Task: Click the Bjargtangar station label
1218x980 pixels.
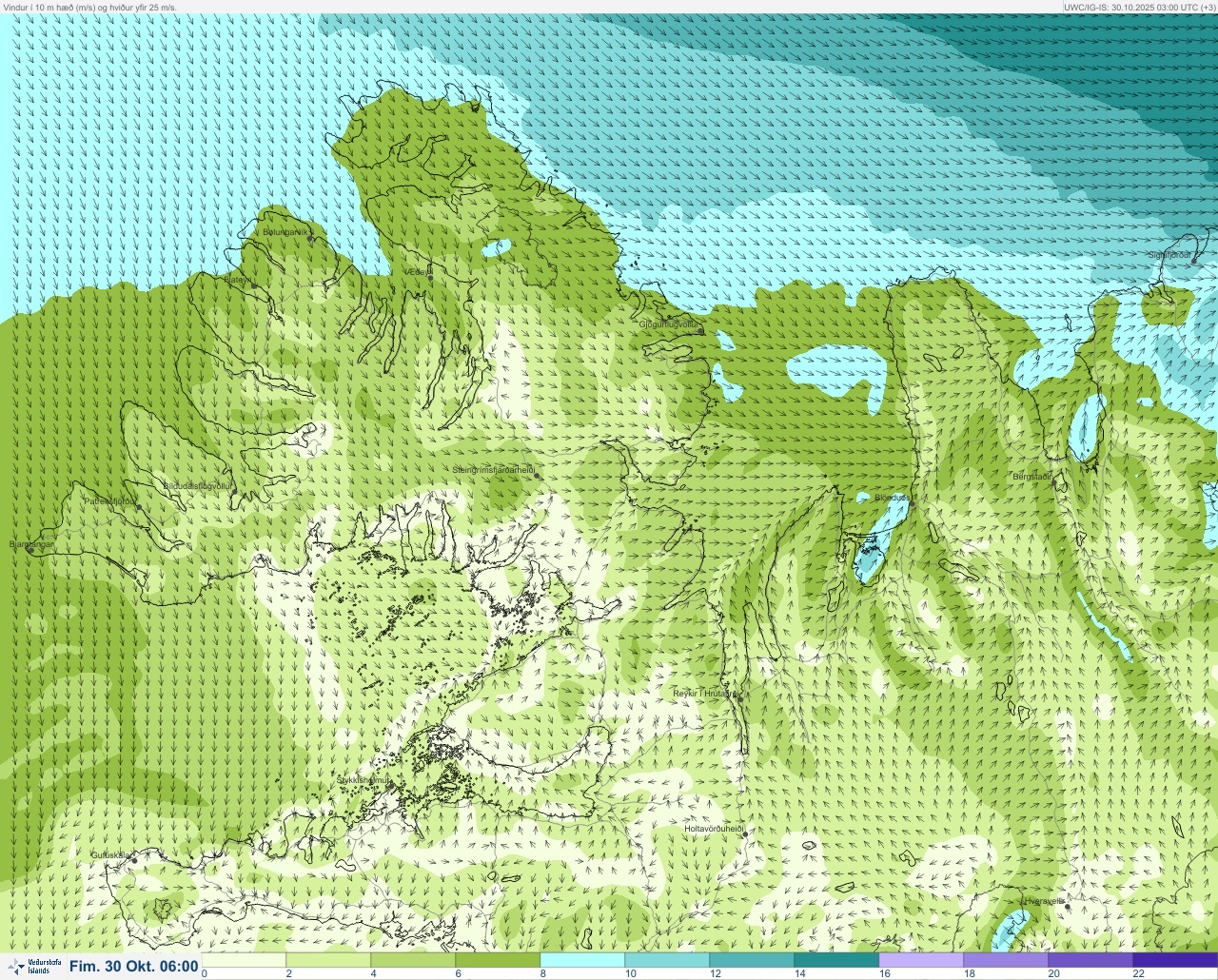Action: point(31,544)
